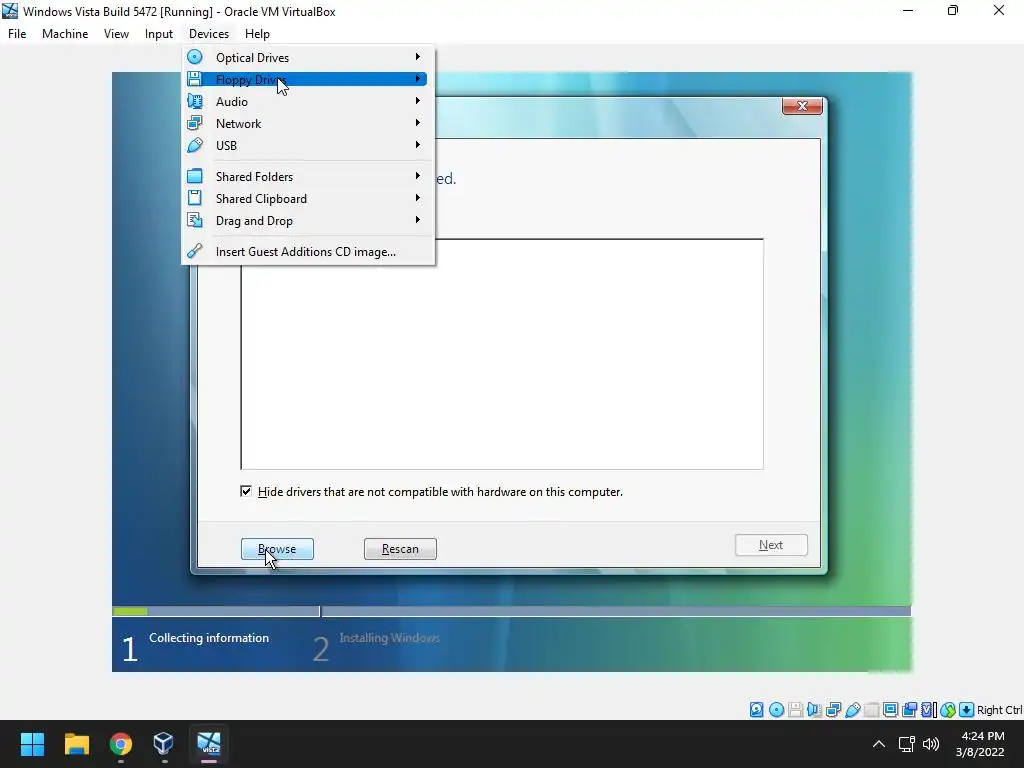This screenshot has height=768, width=1024.
Task: Click keyboard capture arrow indicator near Right Ctrl
Action: tap(967, 710)
